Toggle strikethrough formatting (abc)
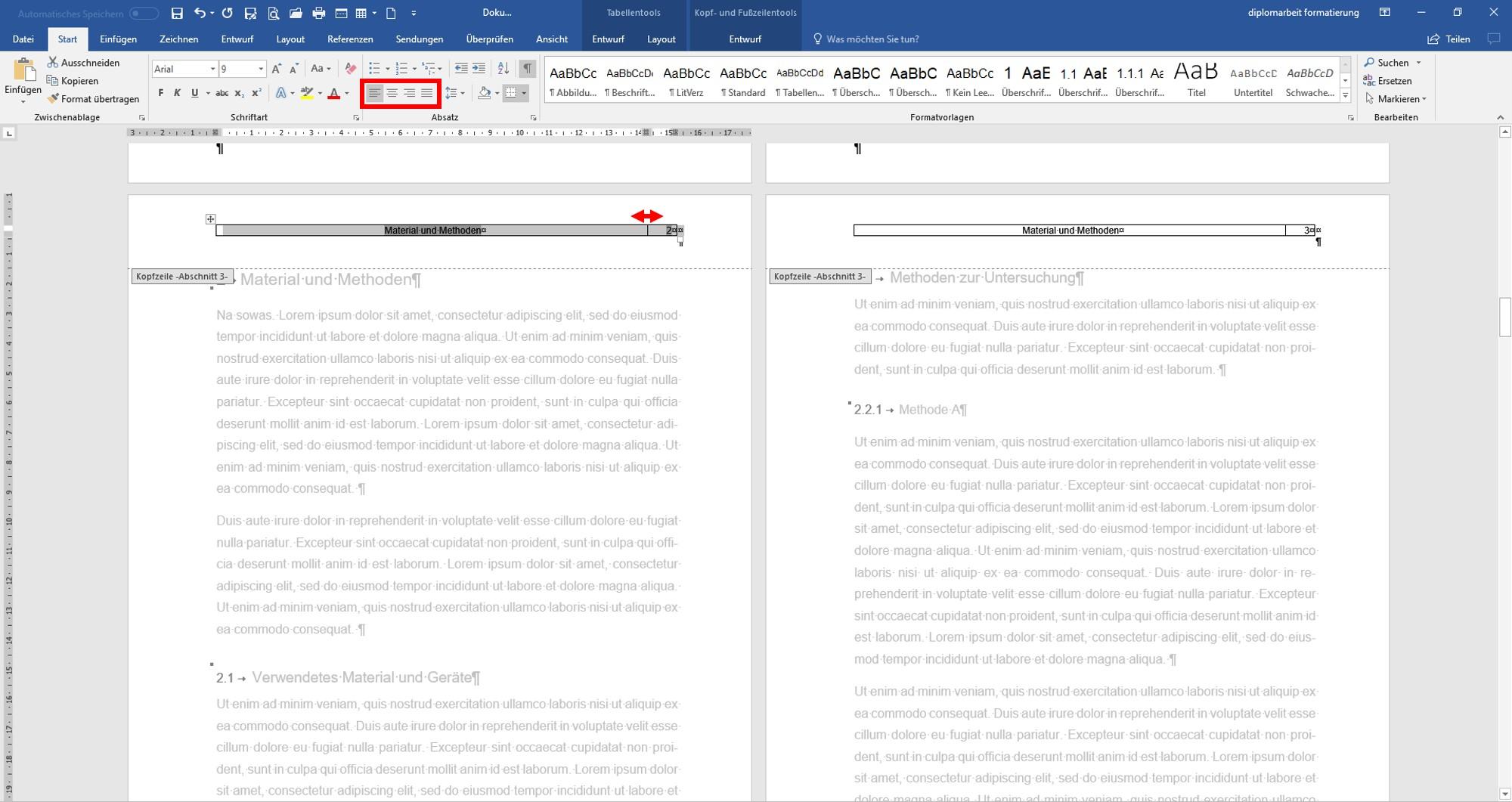This screenshot has width=1512, height=802. (222, 93)
